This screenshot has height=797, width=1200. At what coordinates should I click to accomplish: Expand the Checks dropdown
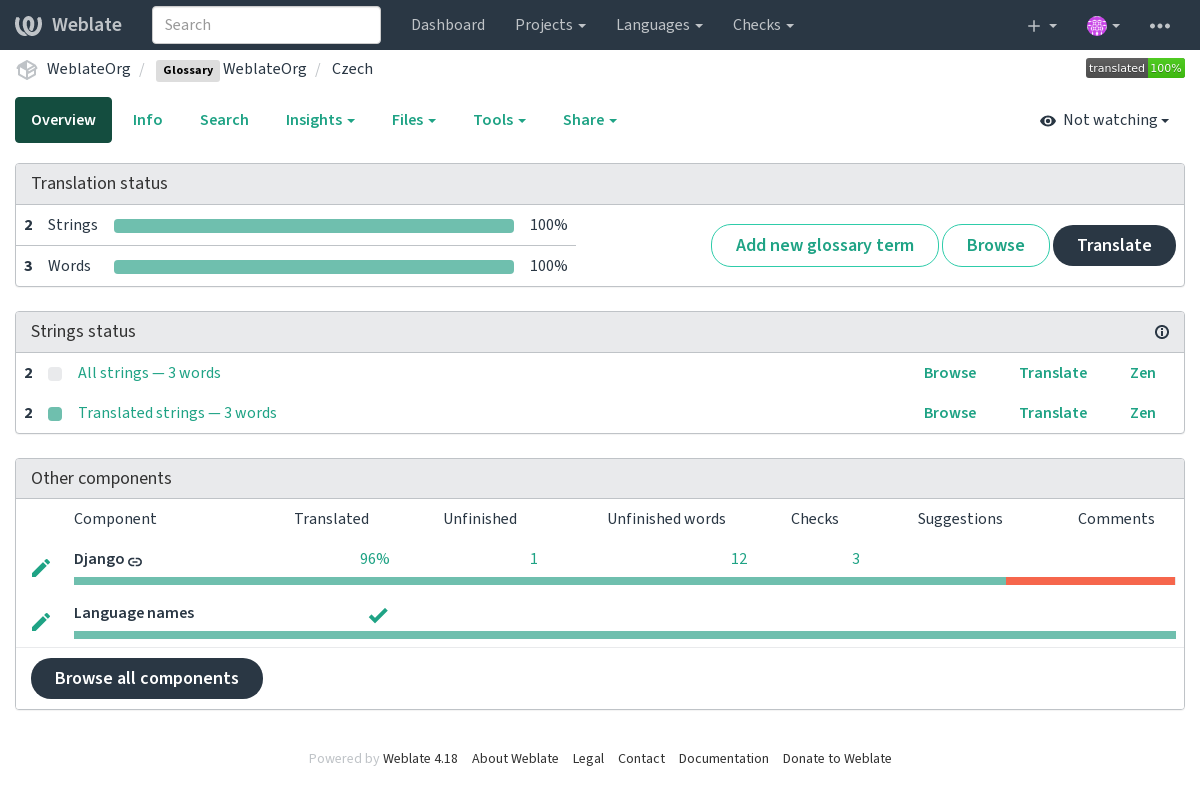pyautogui.click(x=763, y=25)
